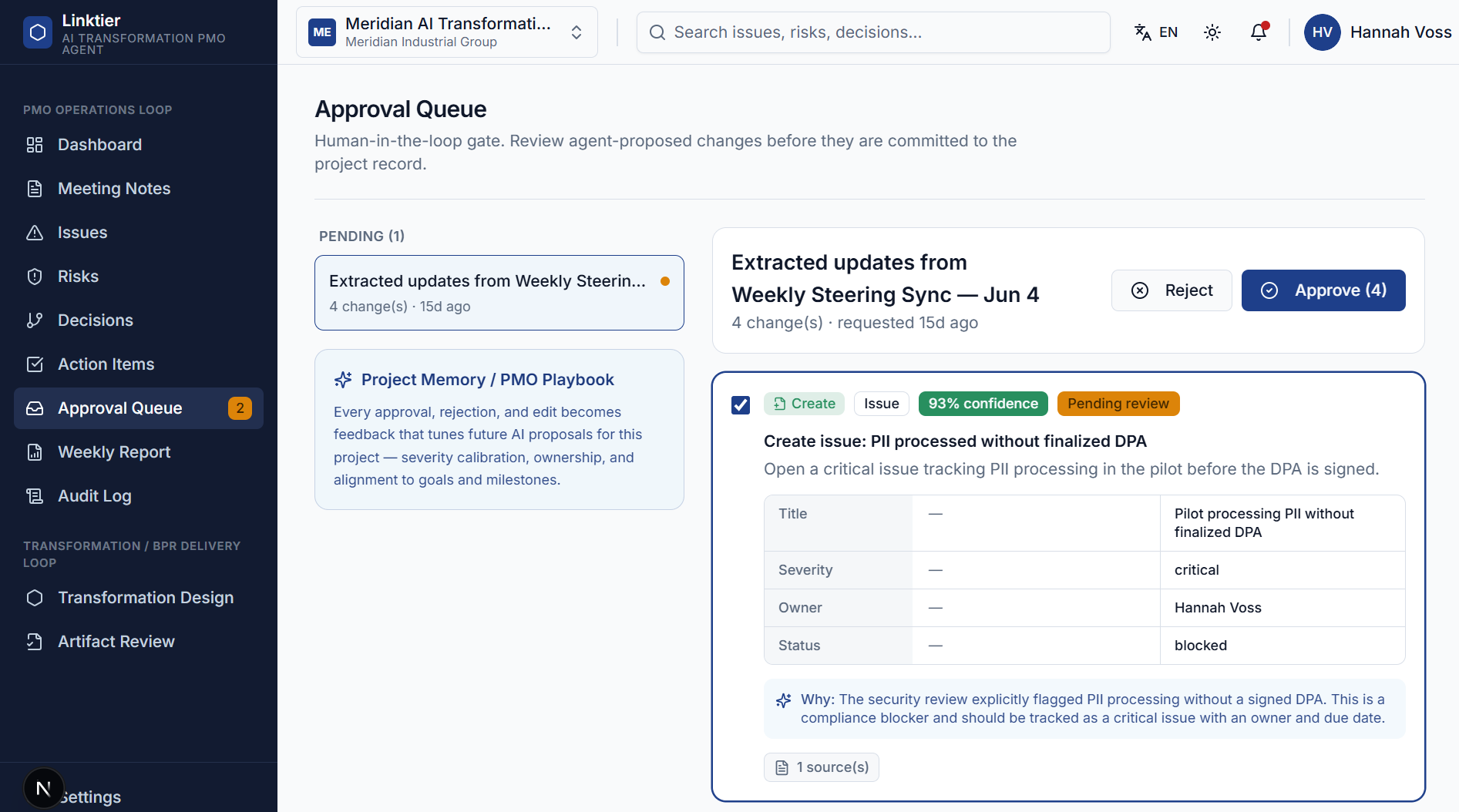
Task: Click the Linktier hexagon logo icon
Action: pyautogui.click(x=38, y=32)
